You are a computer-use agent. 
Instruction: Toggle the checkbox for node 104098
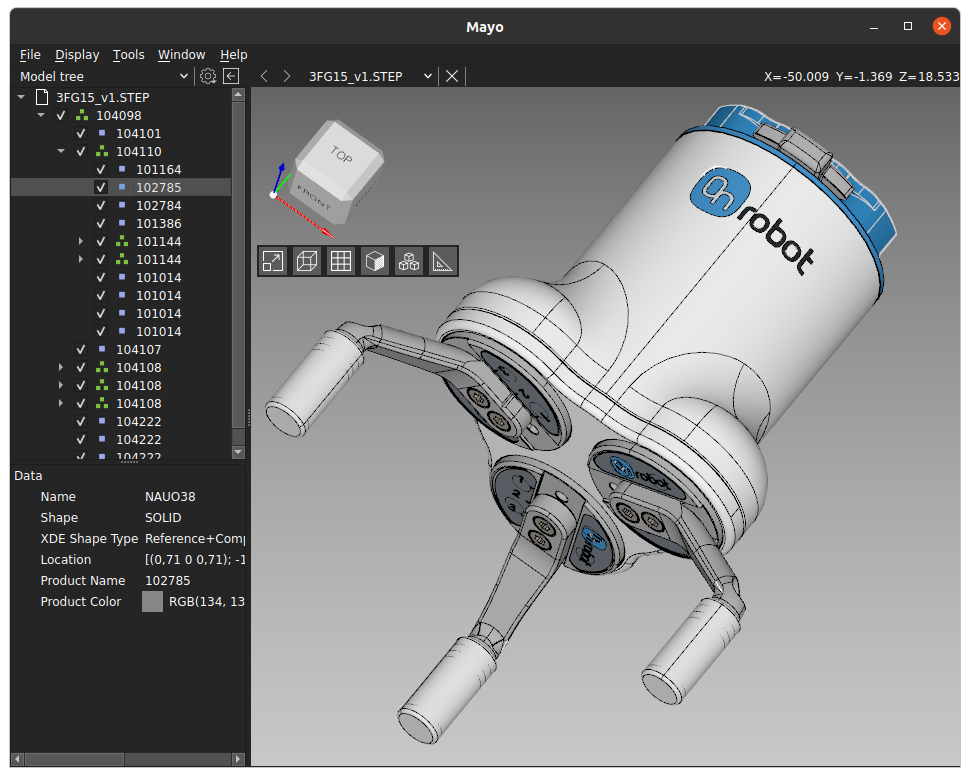tap(61, 115)
